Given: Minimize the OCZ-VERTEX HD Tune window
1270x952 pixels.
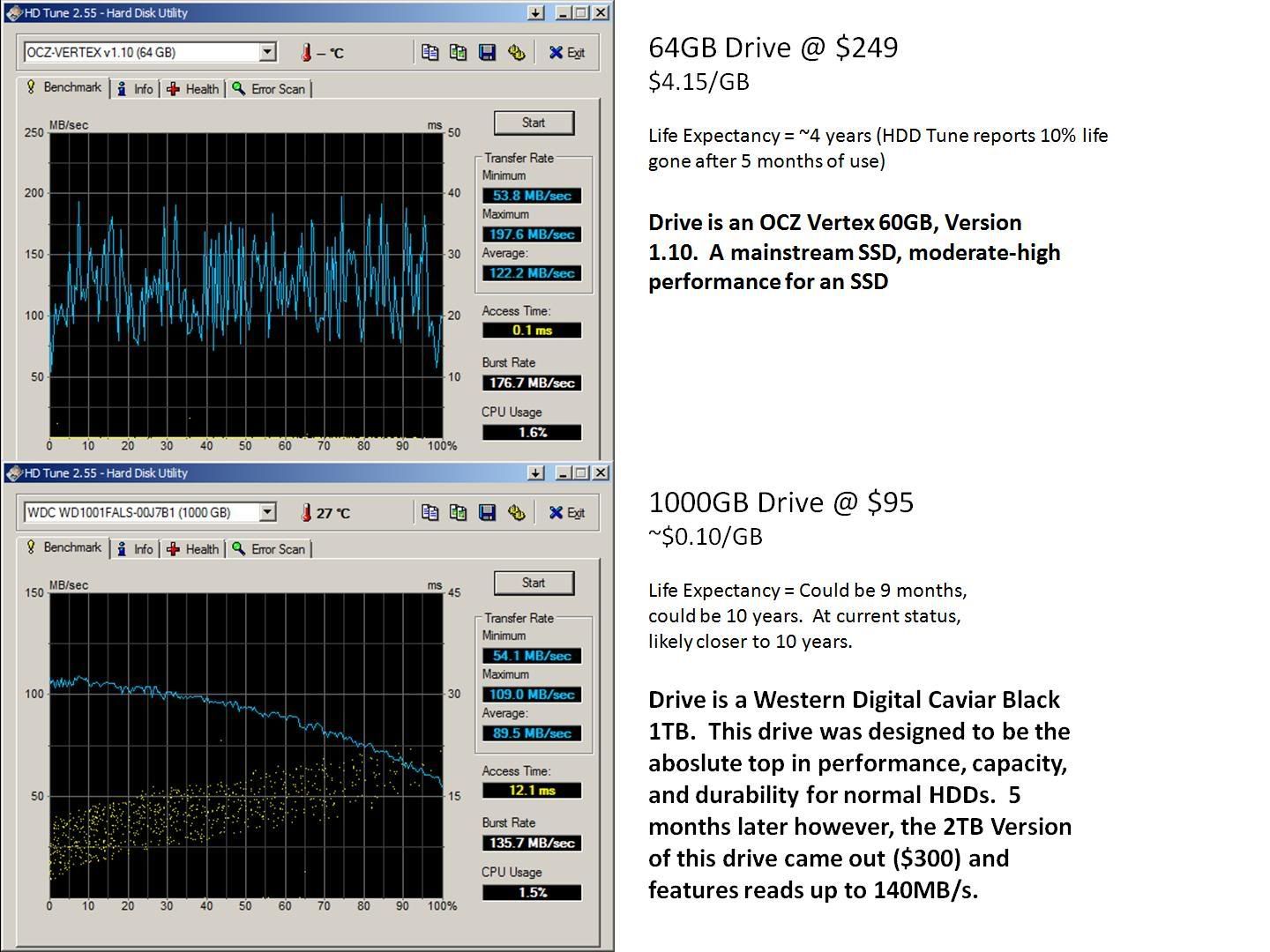Looking at the screenshot, I should 564,13.
